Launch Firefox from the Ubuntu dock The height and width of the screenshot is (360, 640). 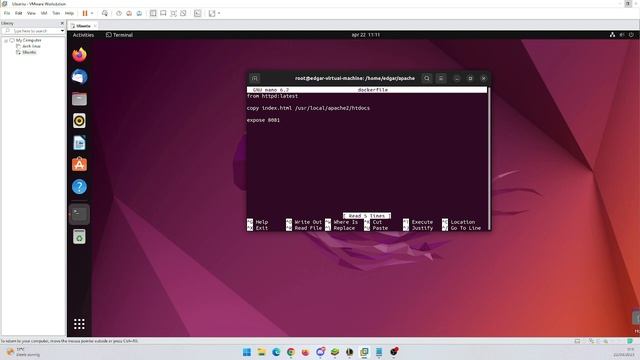(x=79, y=54)
